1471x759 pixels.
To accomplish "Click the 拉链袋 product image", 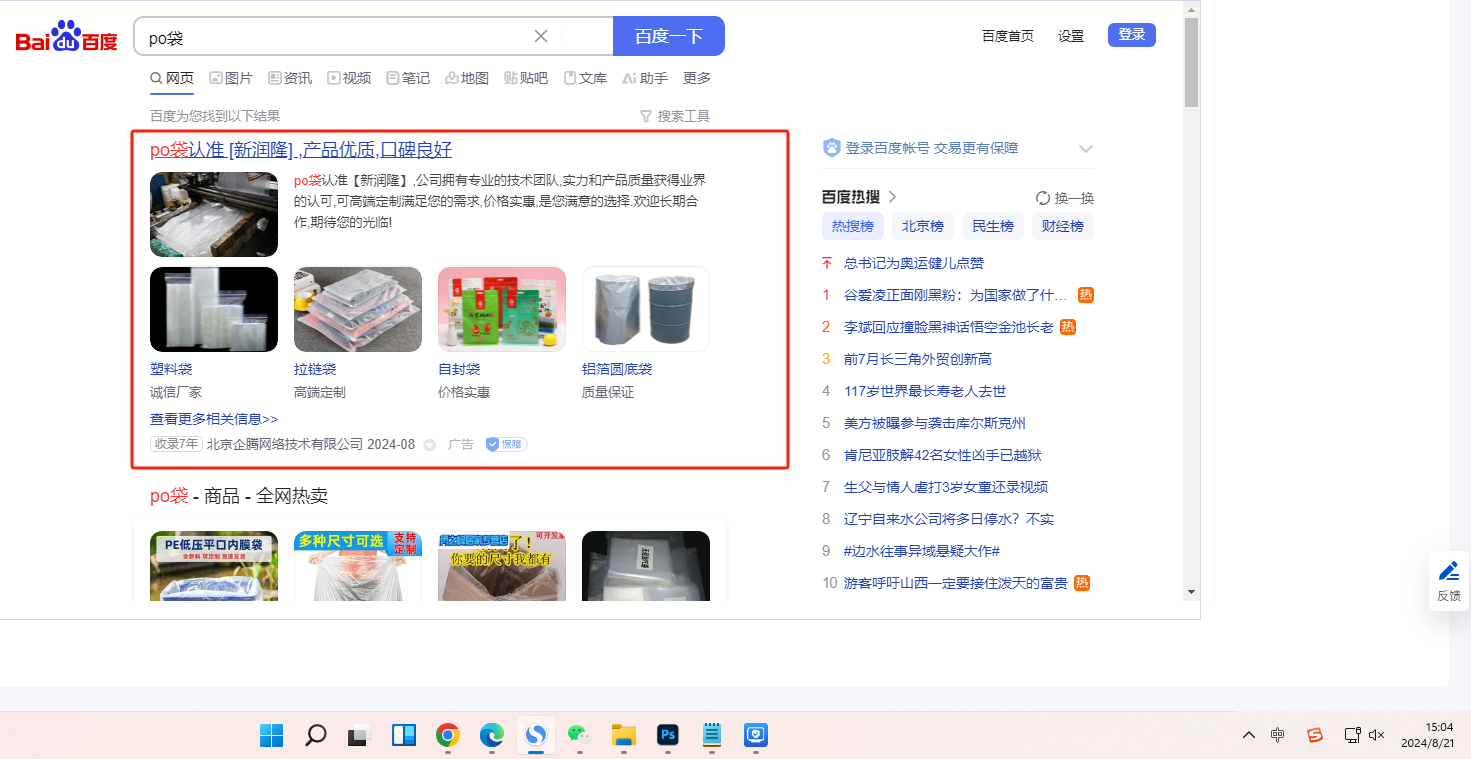I will (358, 309).
